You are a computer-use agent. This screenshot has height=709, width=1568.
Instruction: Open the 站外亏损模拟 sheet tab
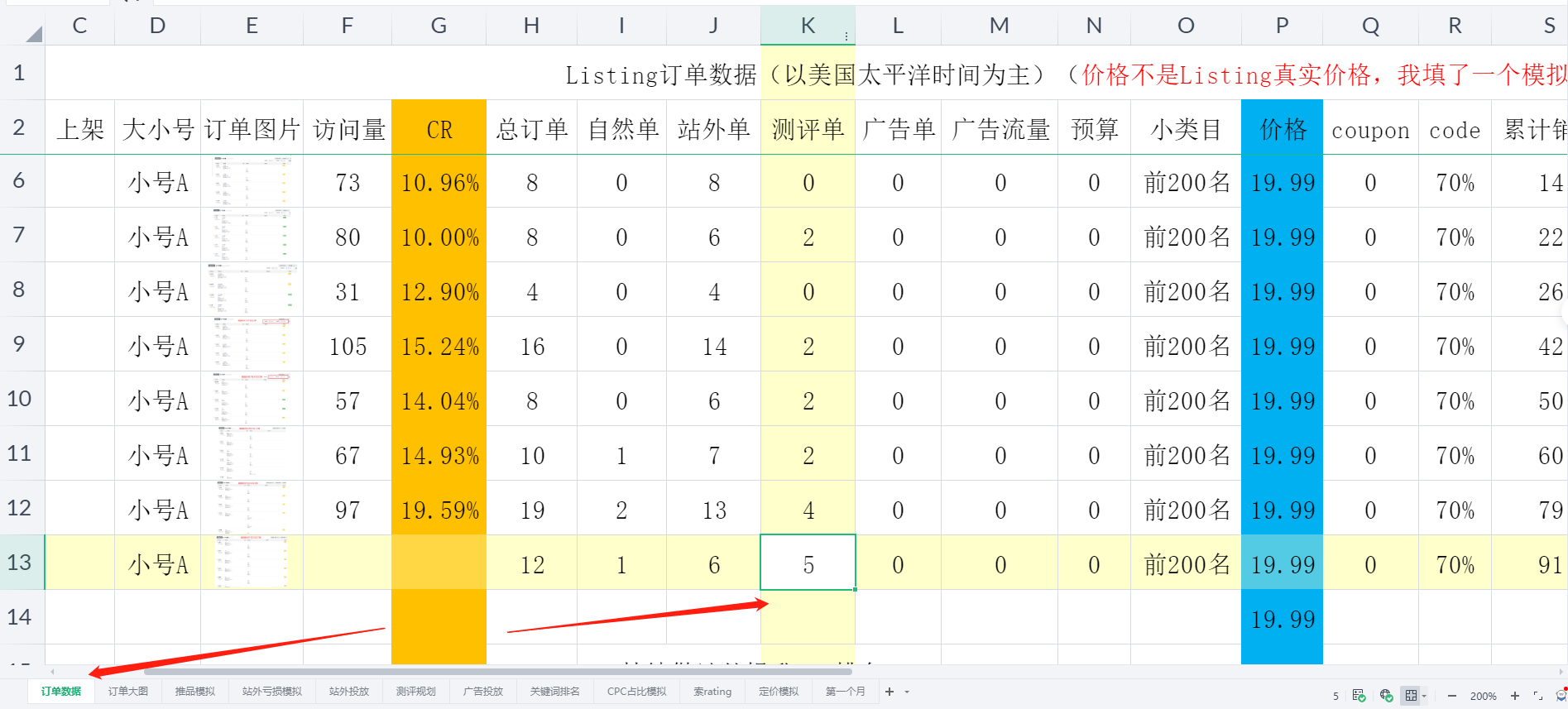[271, 692]
